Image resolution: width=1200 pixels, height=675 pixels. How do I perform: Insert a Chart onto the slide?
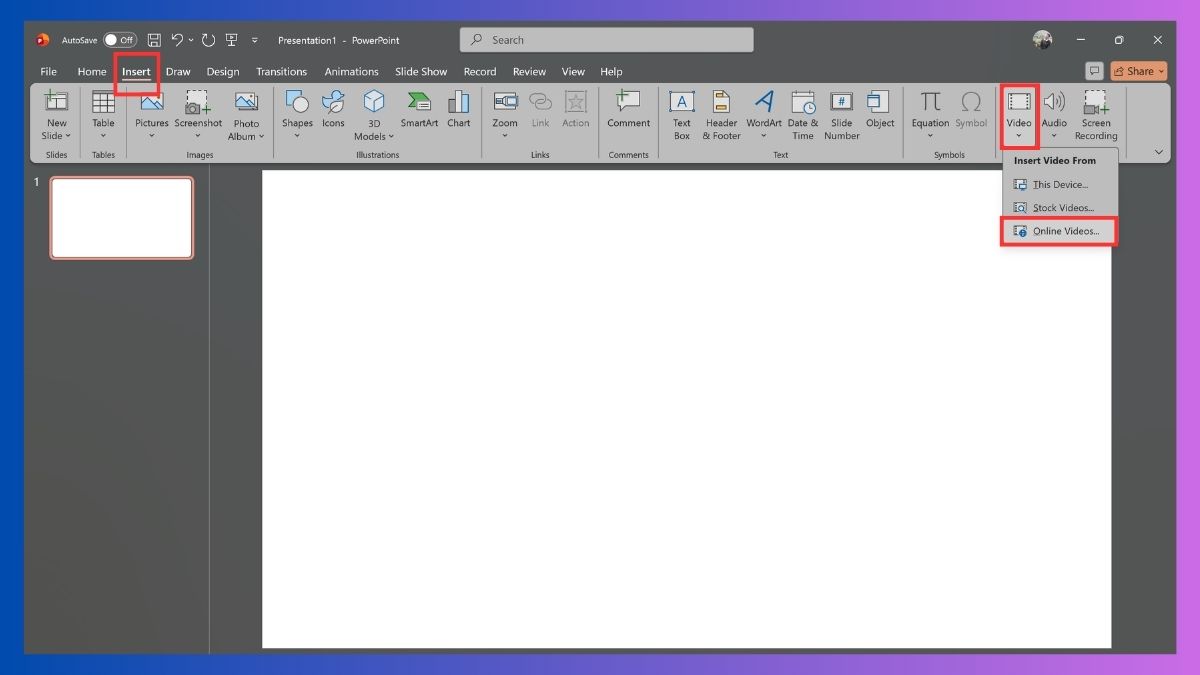pyautogui.click(x=459, y=110)
